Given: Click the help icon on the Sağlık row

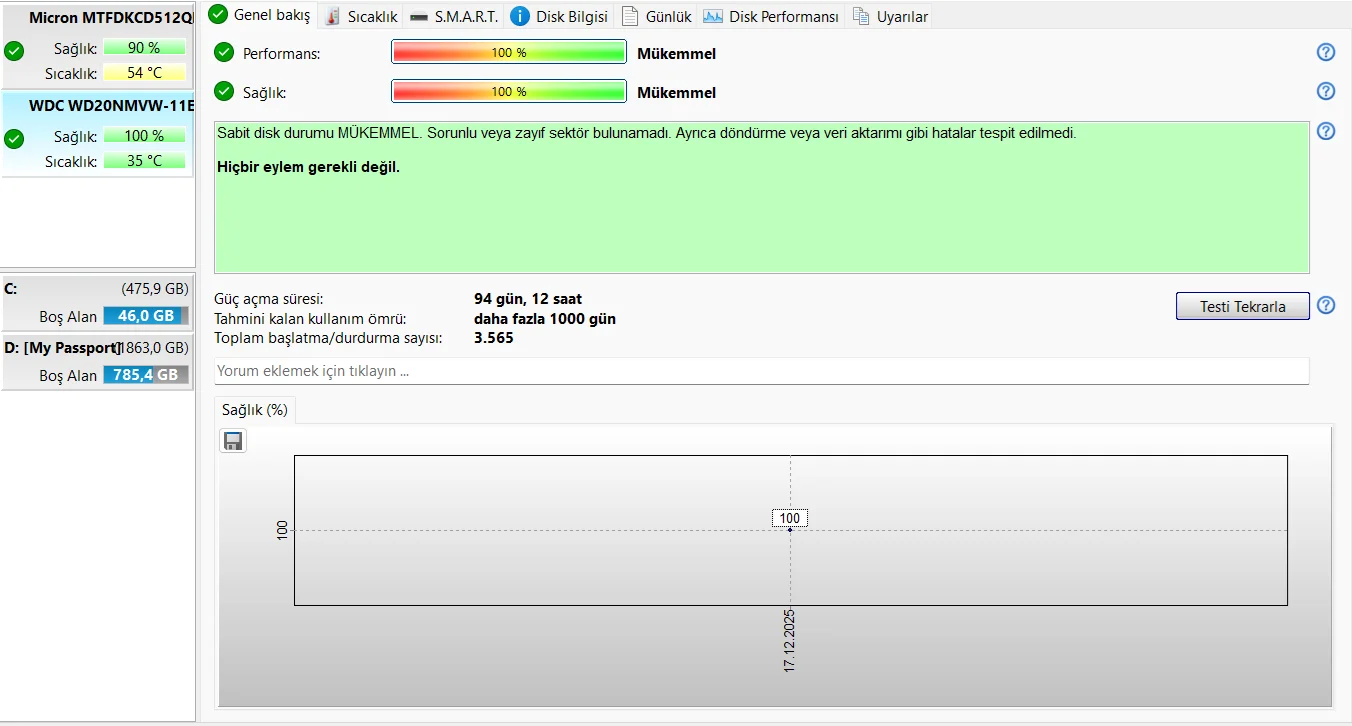Looking at the screenshot, I should pos(1326,91).
